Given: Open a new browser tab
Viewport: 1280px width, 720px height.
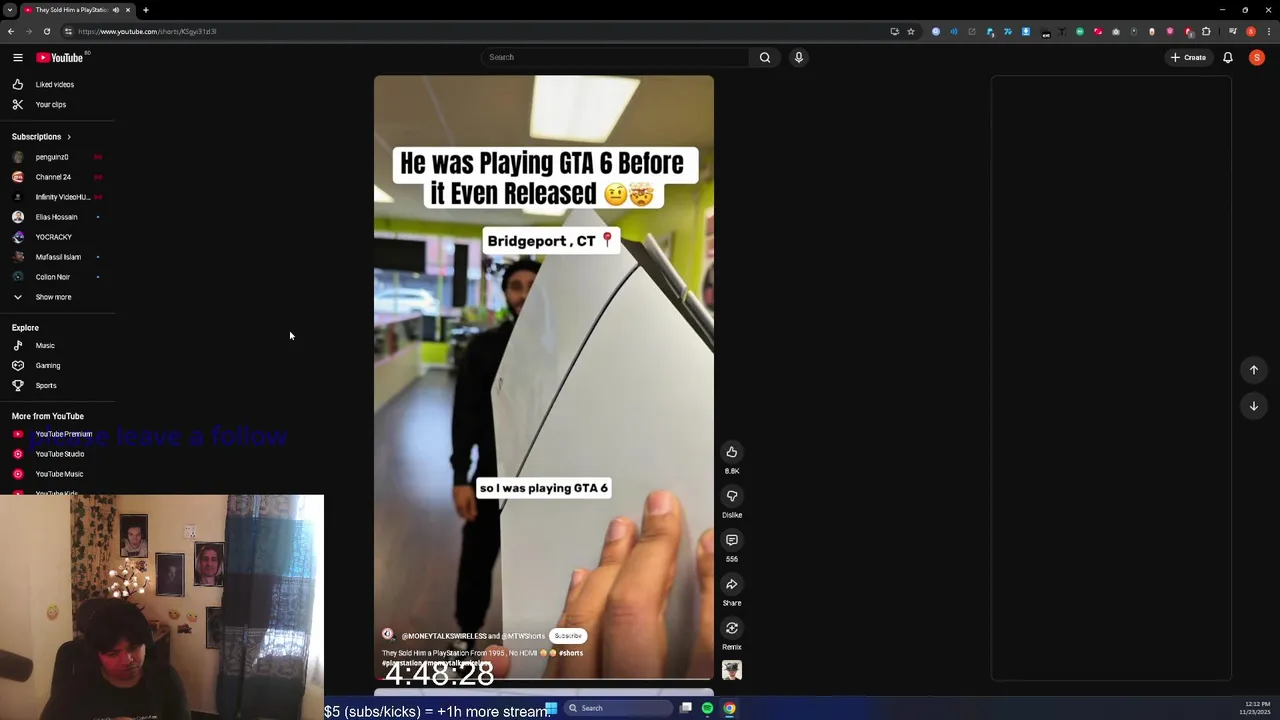Looking at the screenshot, I should (145, 10).
